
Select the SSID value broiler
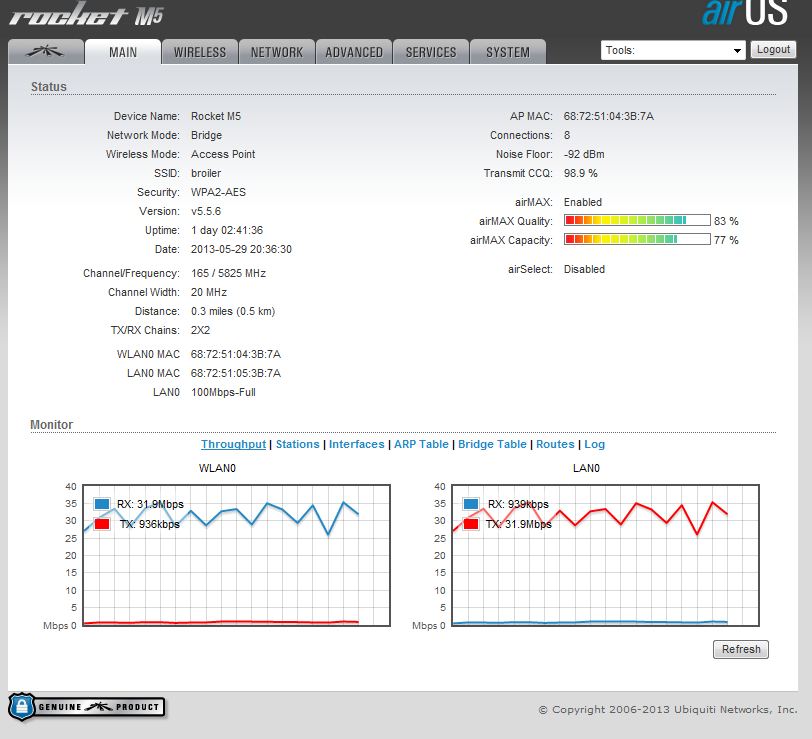tap(206, 173)
